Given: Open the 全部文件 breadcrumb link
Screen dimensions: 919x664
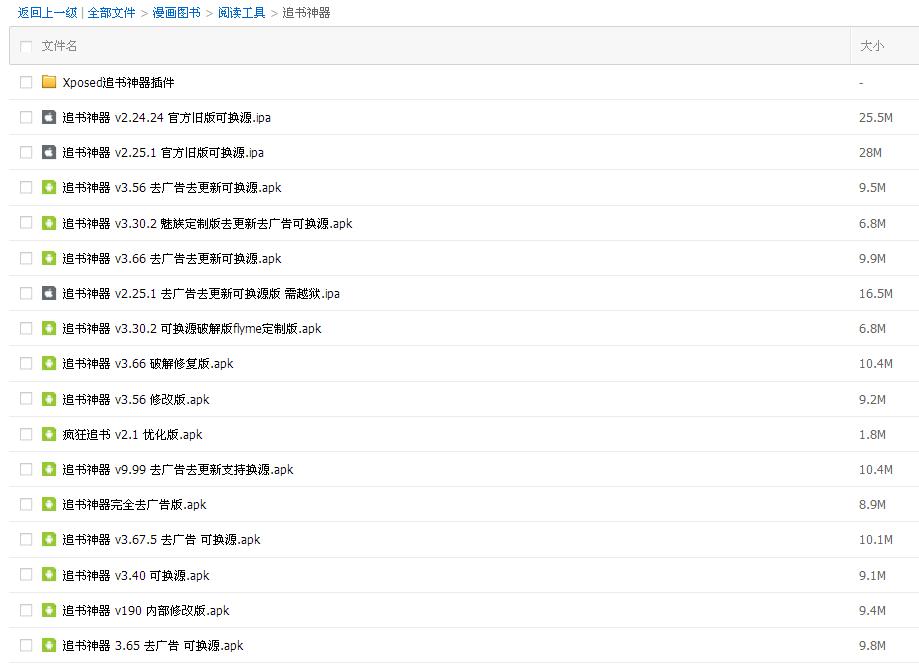Looking at the screenshot, I should [x=111, y=13].
